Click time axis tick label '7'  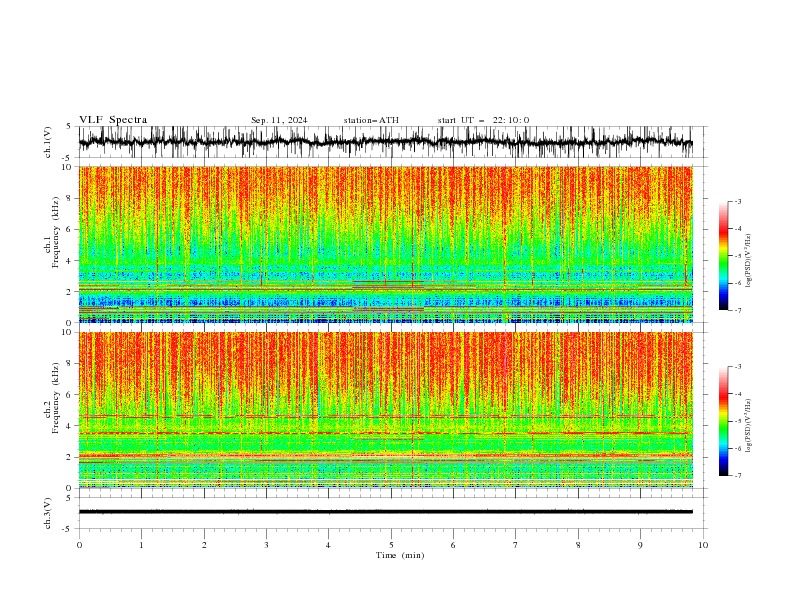[516, 545]
